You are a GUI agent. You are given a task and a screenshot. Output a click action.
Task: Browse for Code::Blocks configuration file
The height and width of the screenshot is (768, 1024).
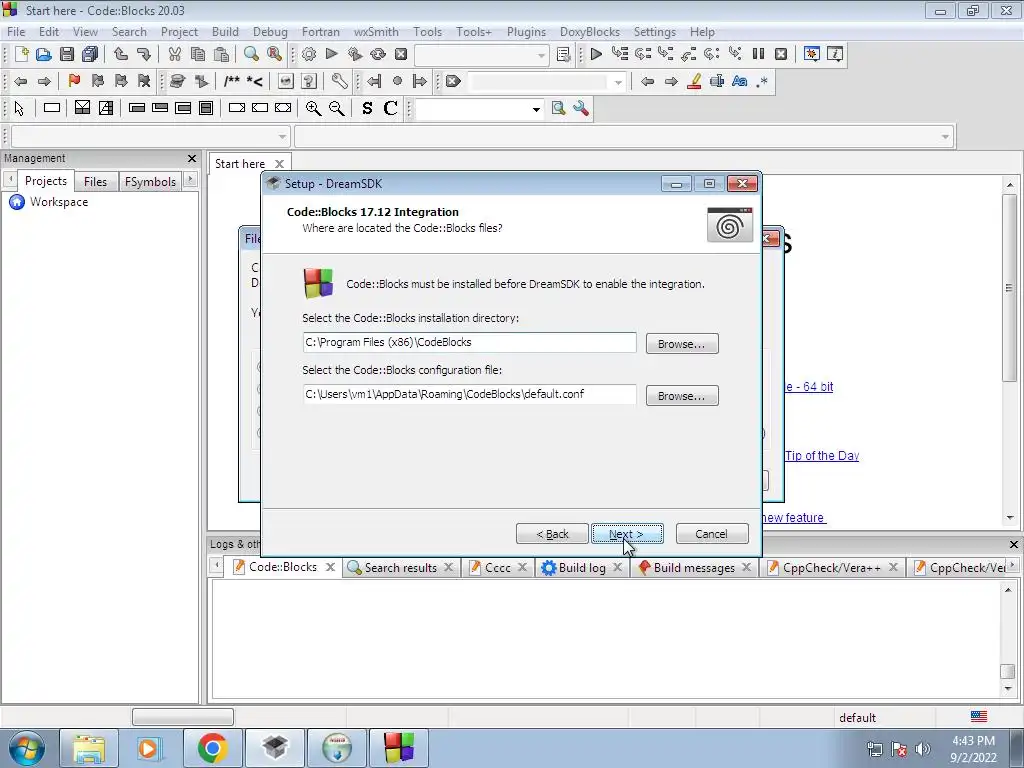tap(682, 396)
